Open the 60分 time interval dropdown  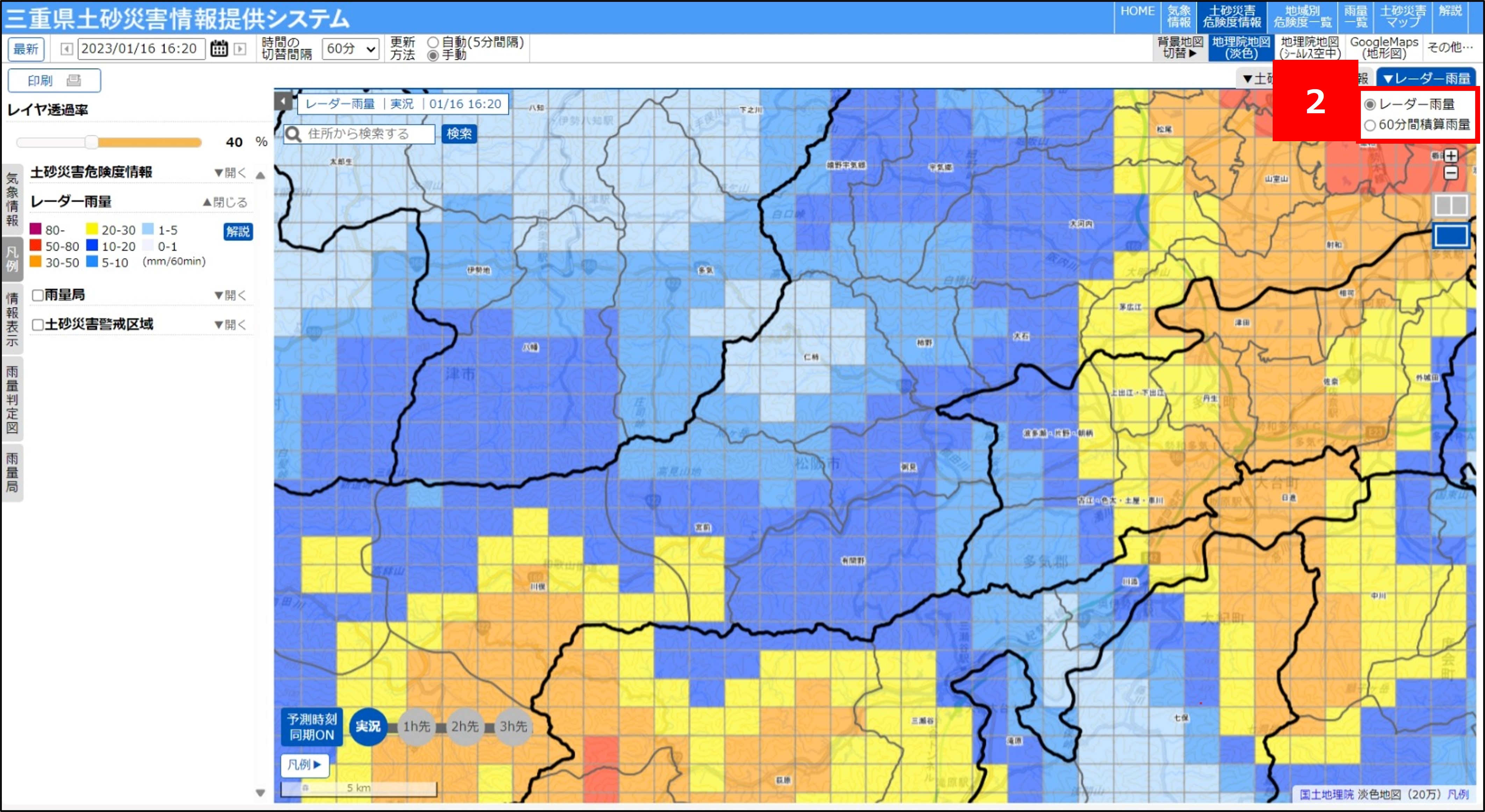pyautogui.click(x=350, y=49)
